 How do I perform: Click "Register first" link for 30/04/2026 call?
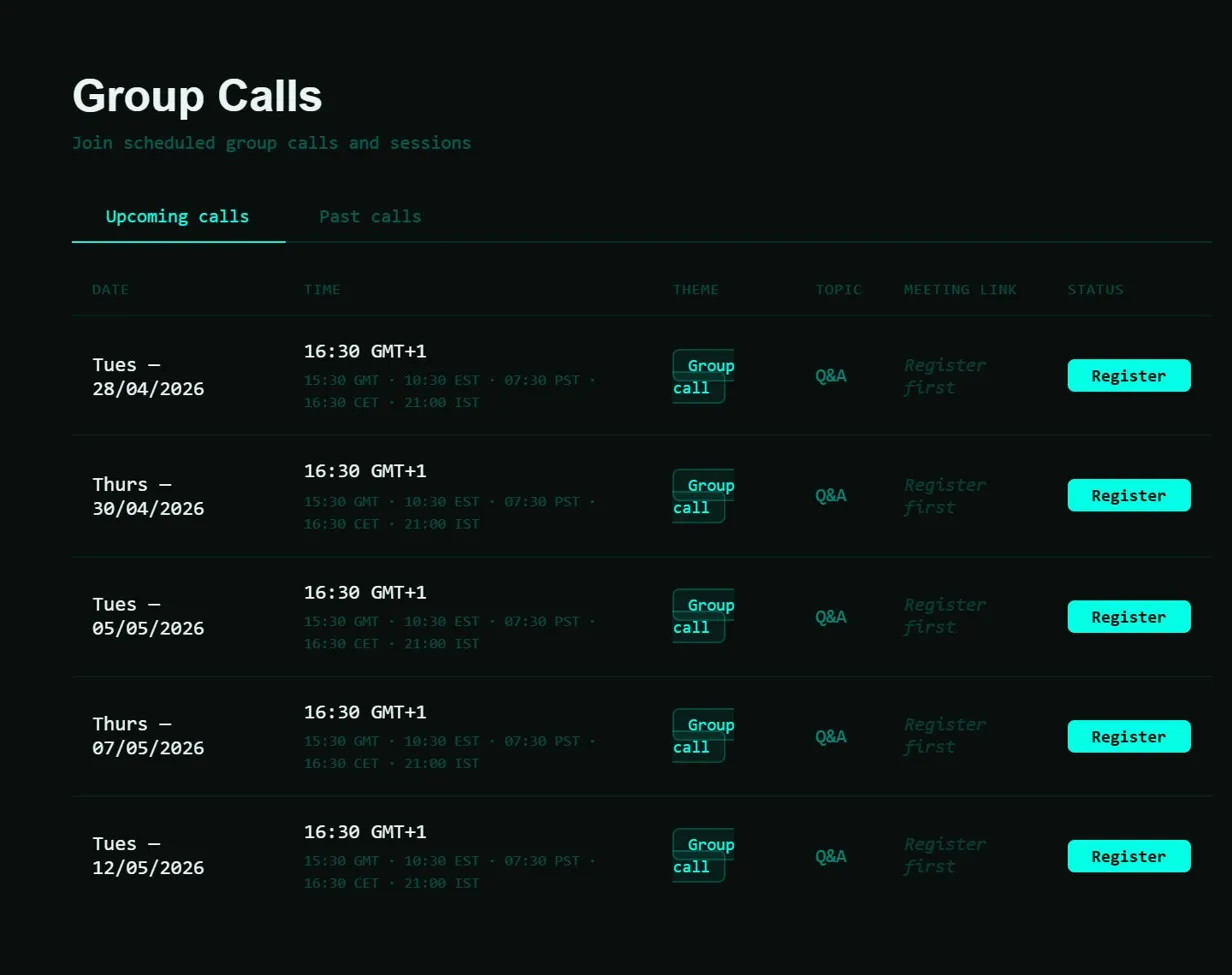tap(944, 496)
